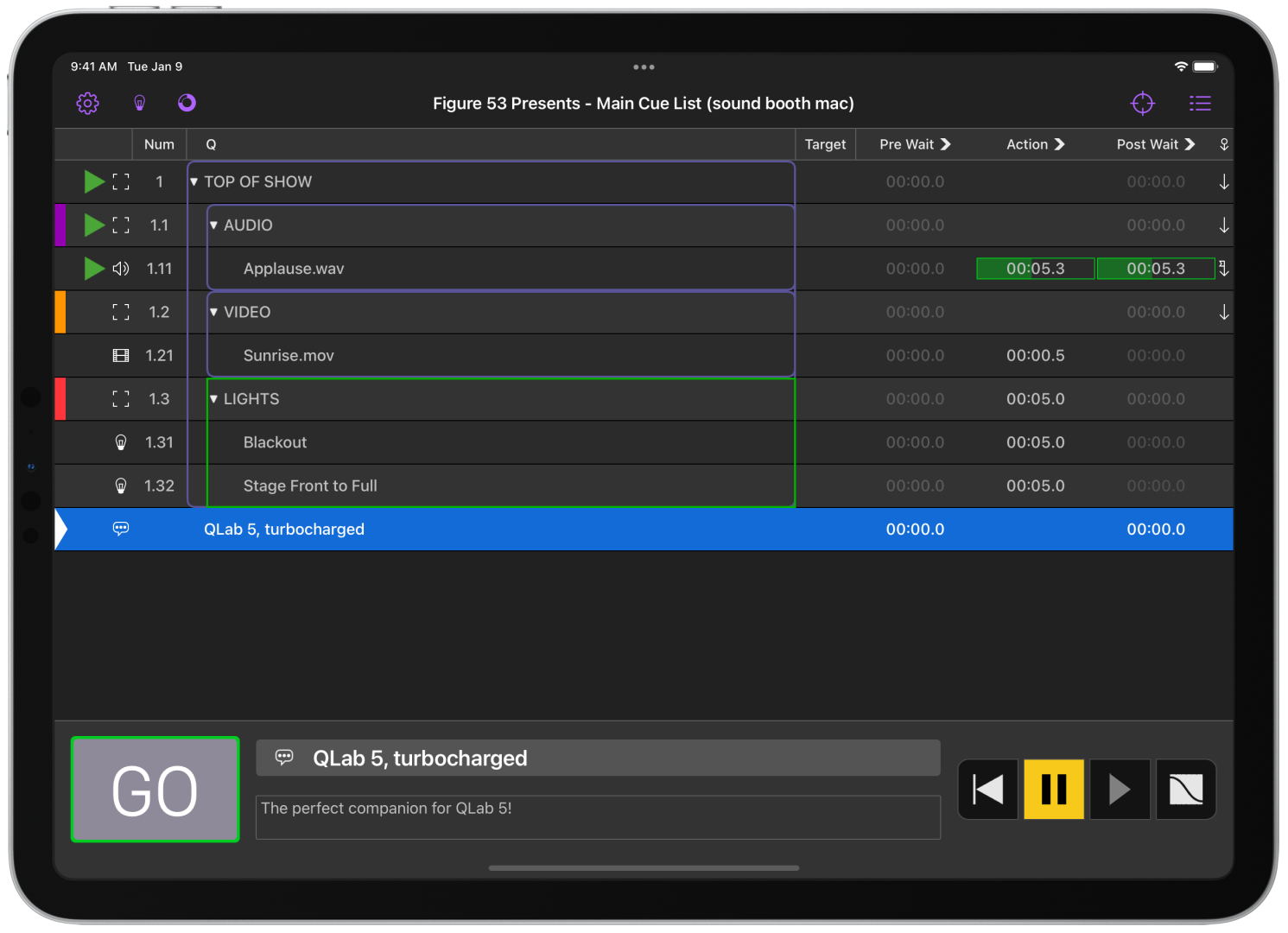Toggle the Post Wait column chevron

(1190, 144)
